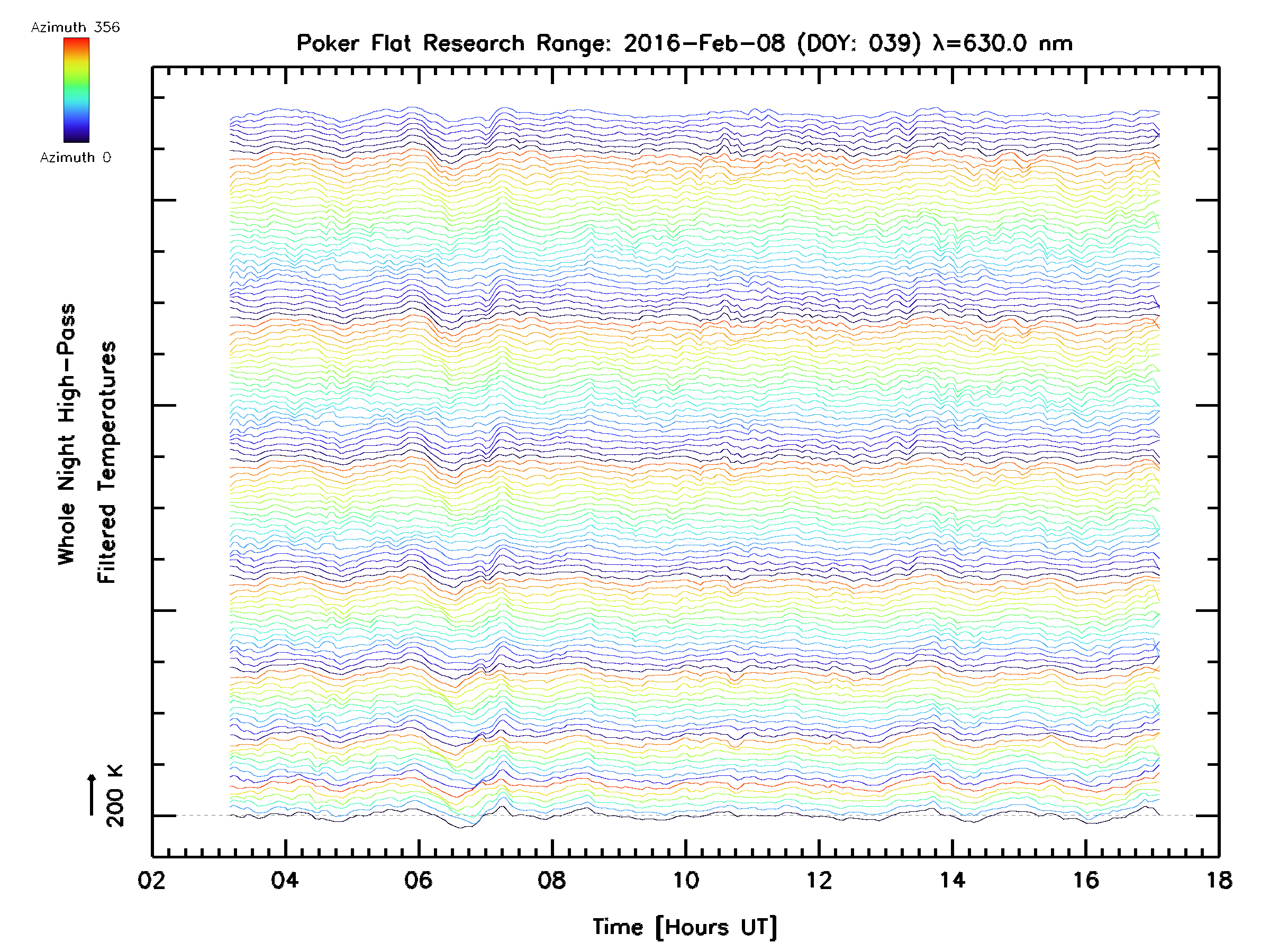This screenshot has width=1270, height=952.
Task: Click the x-axis tick label '14'
Action: point(952,880)
